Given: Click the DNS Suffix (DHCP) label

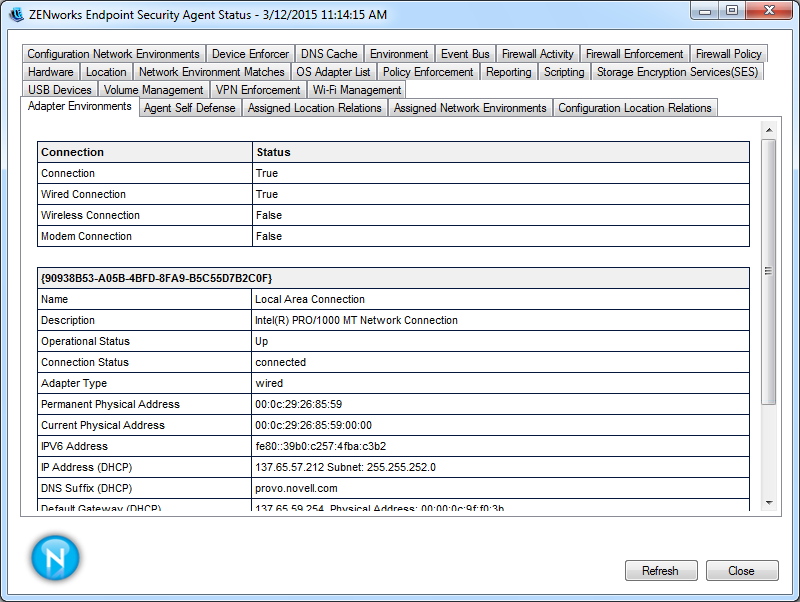Looking at the screenshot, I should 86,488.
